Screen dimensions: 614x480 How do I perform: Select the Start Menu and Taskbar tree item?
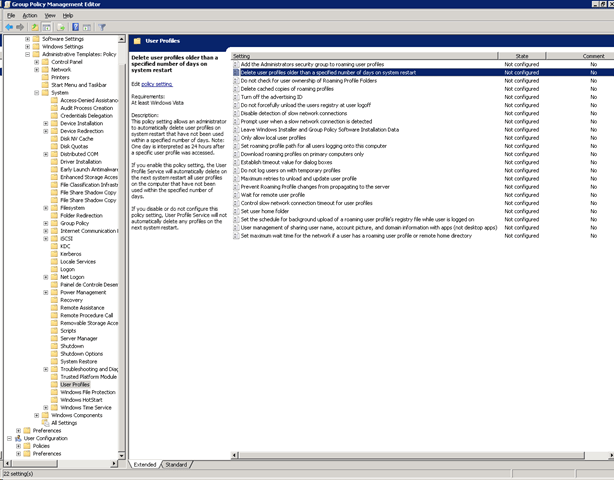pos(79,85)
